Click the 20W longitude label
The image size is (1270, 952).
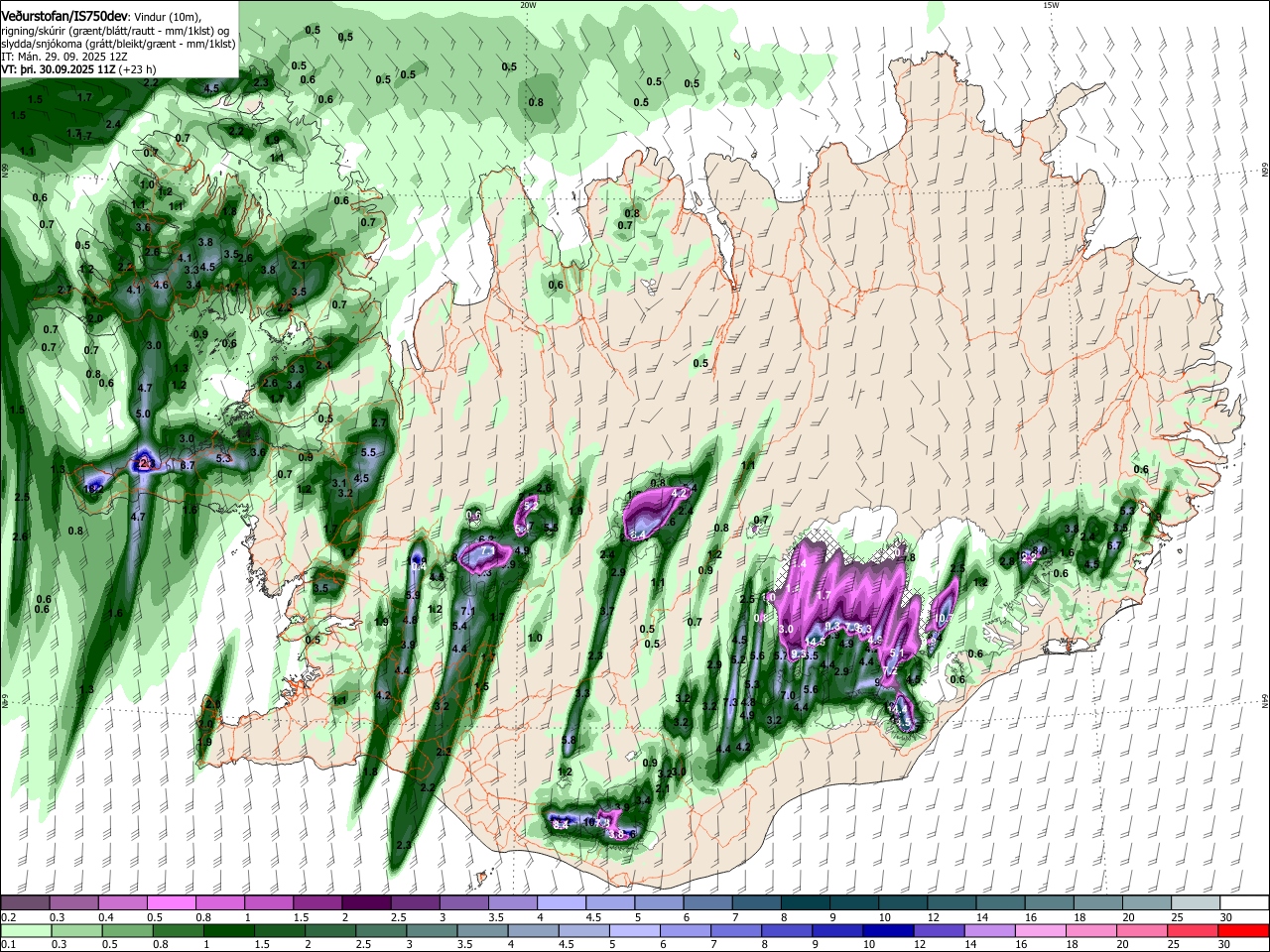tap(528, 5)
